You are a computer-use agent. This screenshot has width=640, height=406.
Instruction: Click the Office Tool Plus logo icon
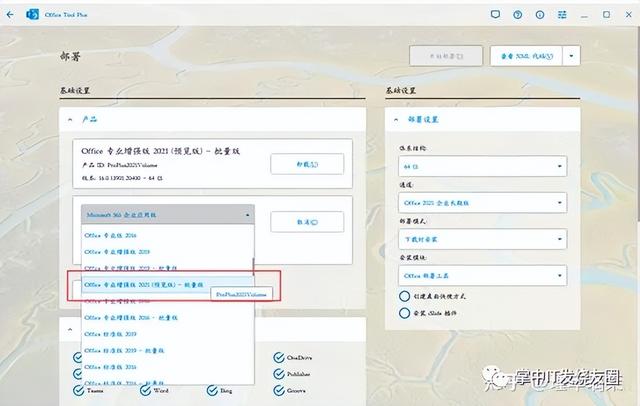pos(32,15)
